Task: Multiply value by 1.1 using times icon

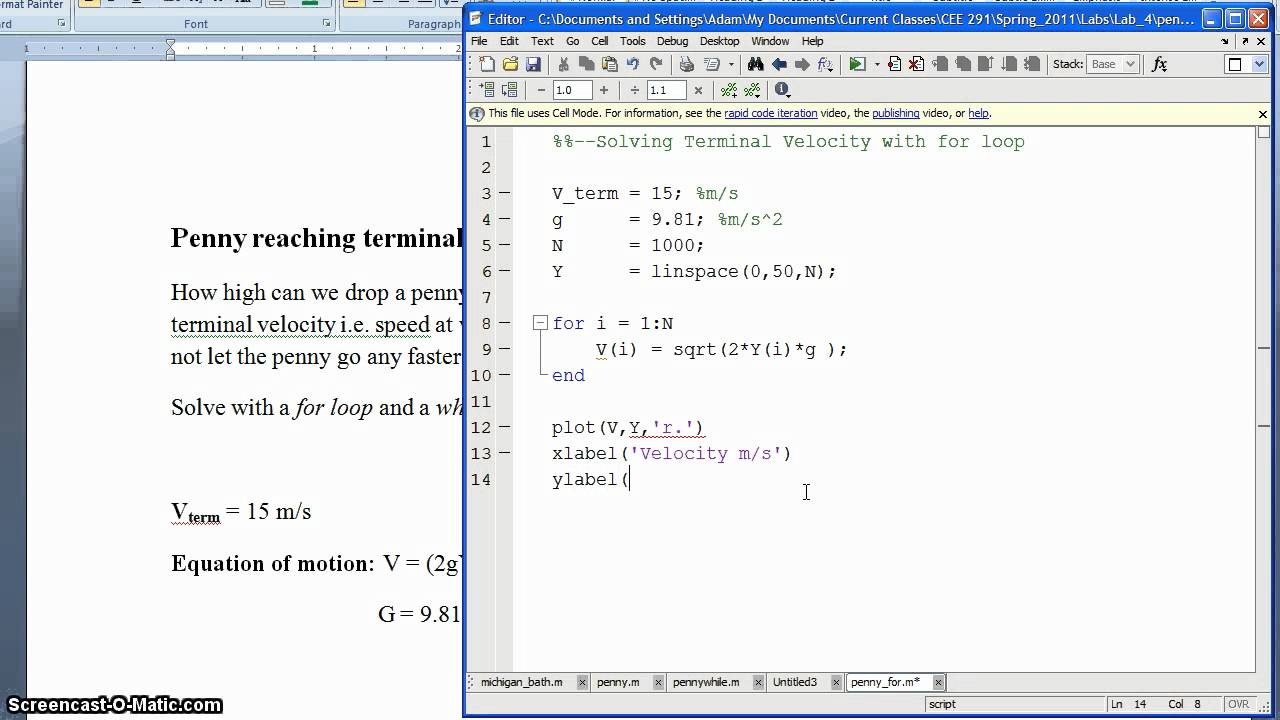Action: pos(698,90)
